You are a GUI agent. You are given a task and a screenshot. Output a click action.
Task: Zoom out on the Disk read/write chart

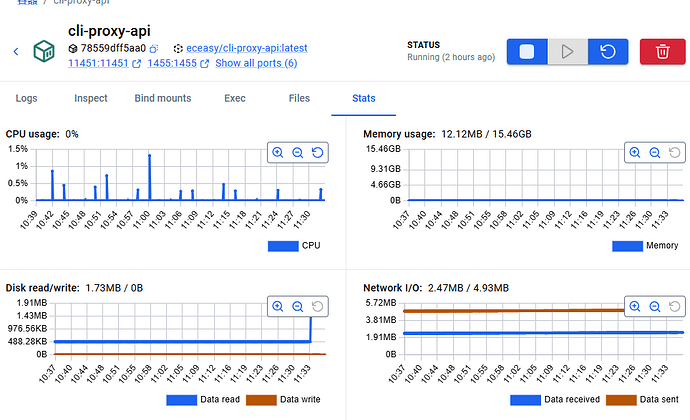click(297, 306)
